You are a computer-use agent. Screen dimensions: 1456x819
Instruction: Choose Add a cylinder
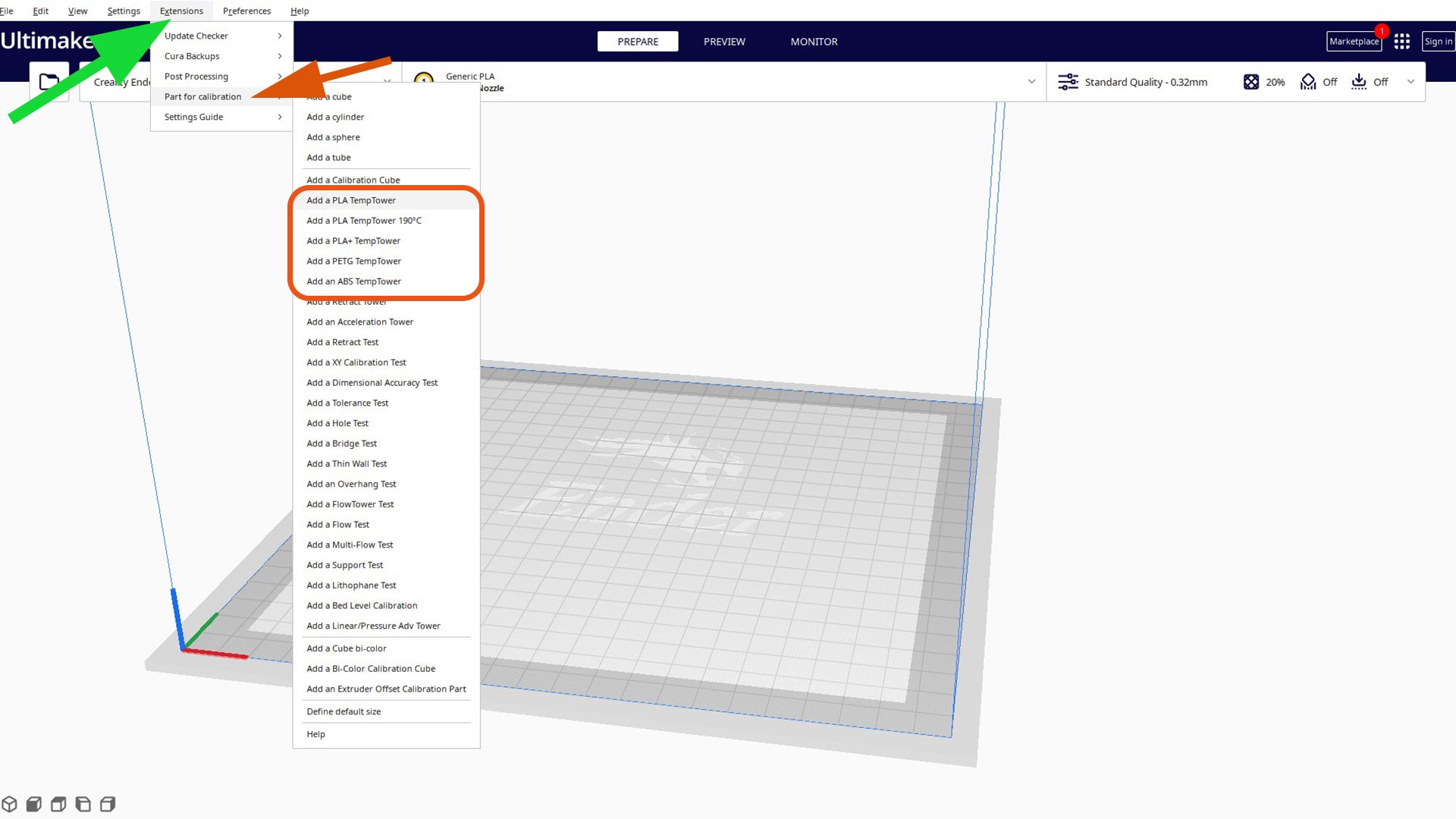(386, 117)
